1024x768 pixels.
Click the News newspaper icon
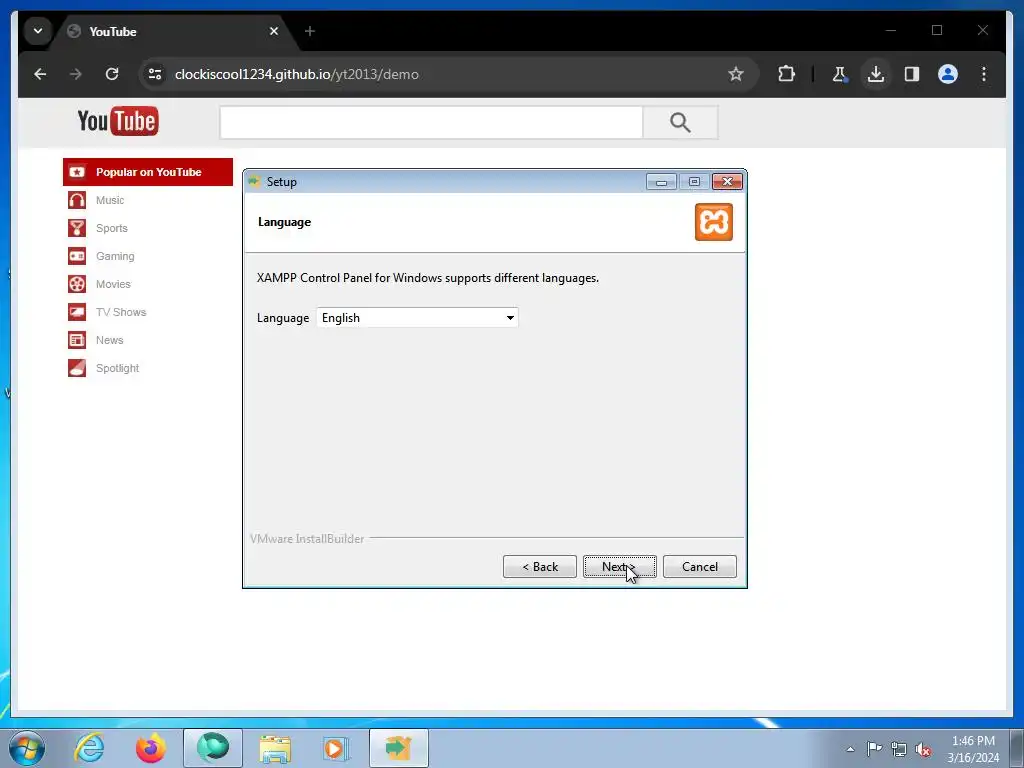[77, 340]
